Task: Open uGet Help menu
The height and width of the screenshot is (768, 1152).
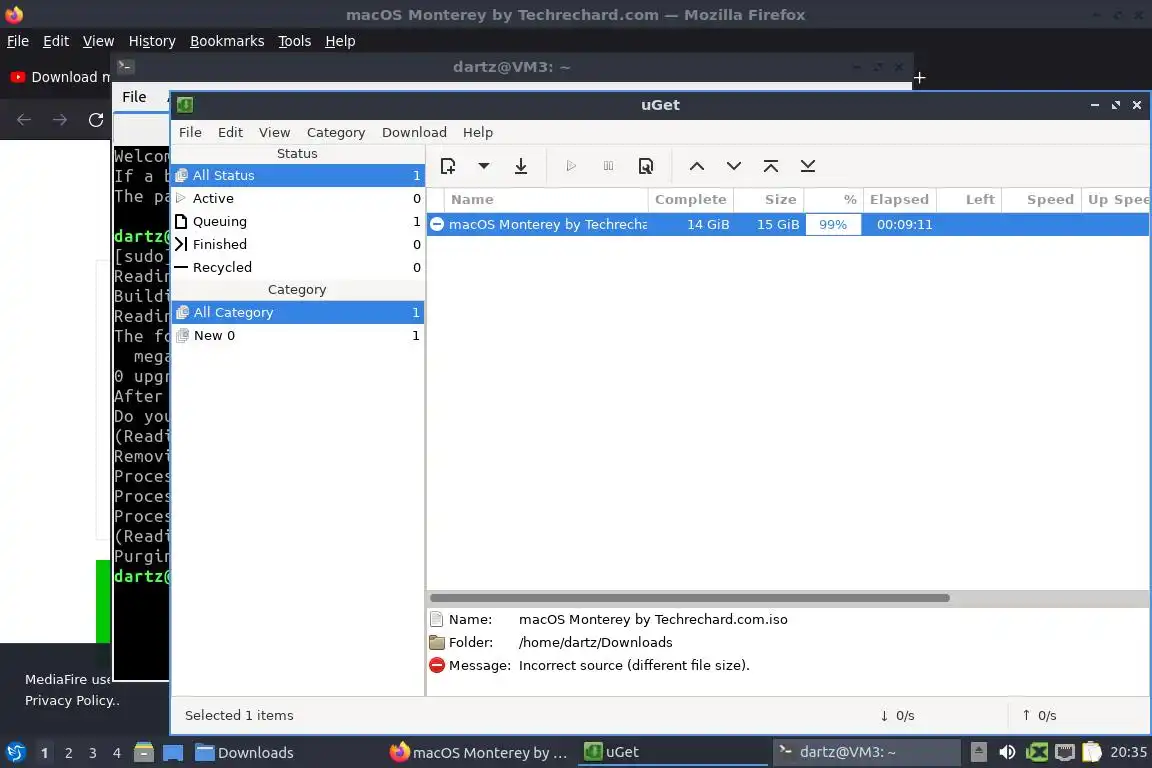Action: (478, 132)
